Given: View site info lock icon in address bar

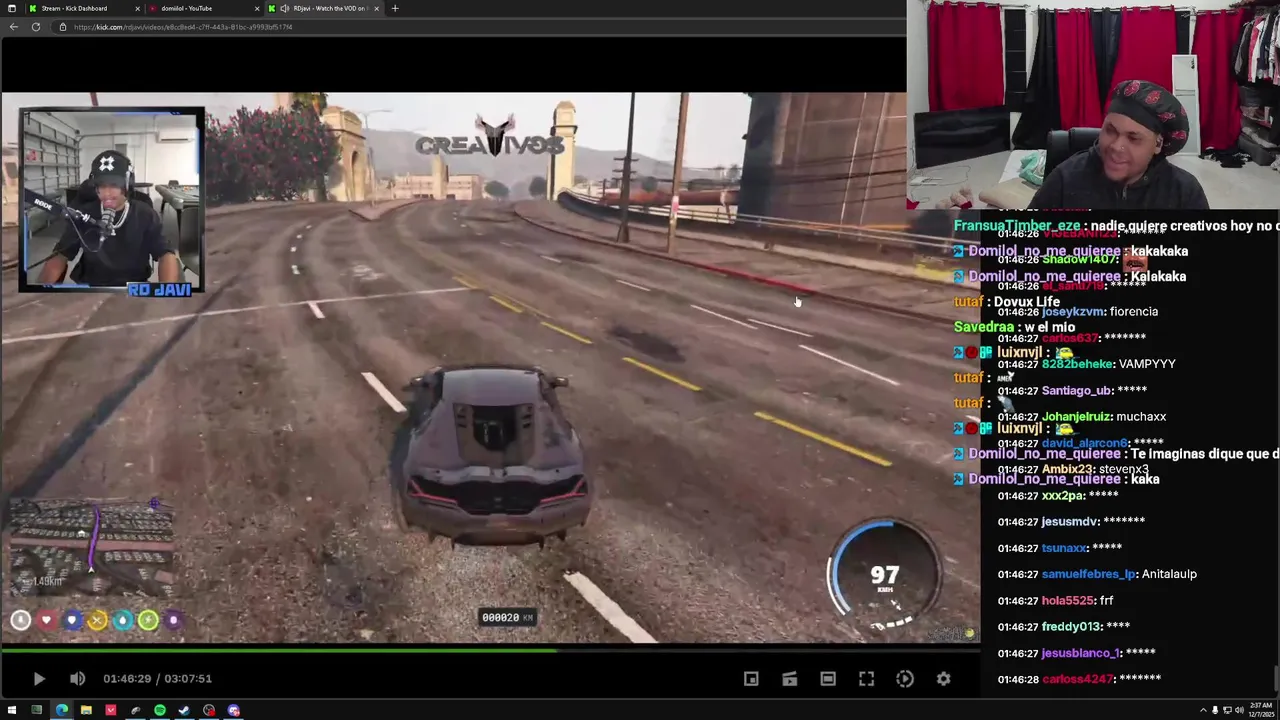Looking at the screenshot, I should [62, 27].
